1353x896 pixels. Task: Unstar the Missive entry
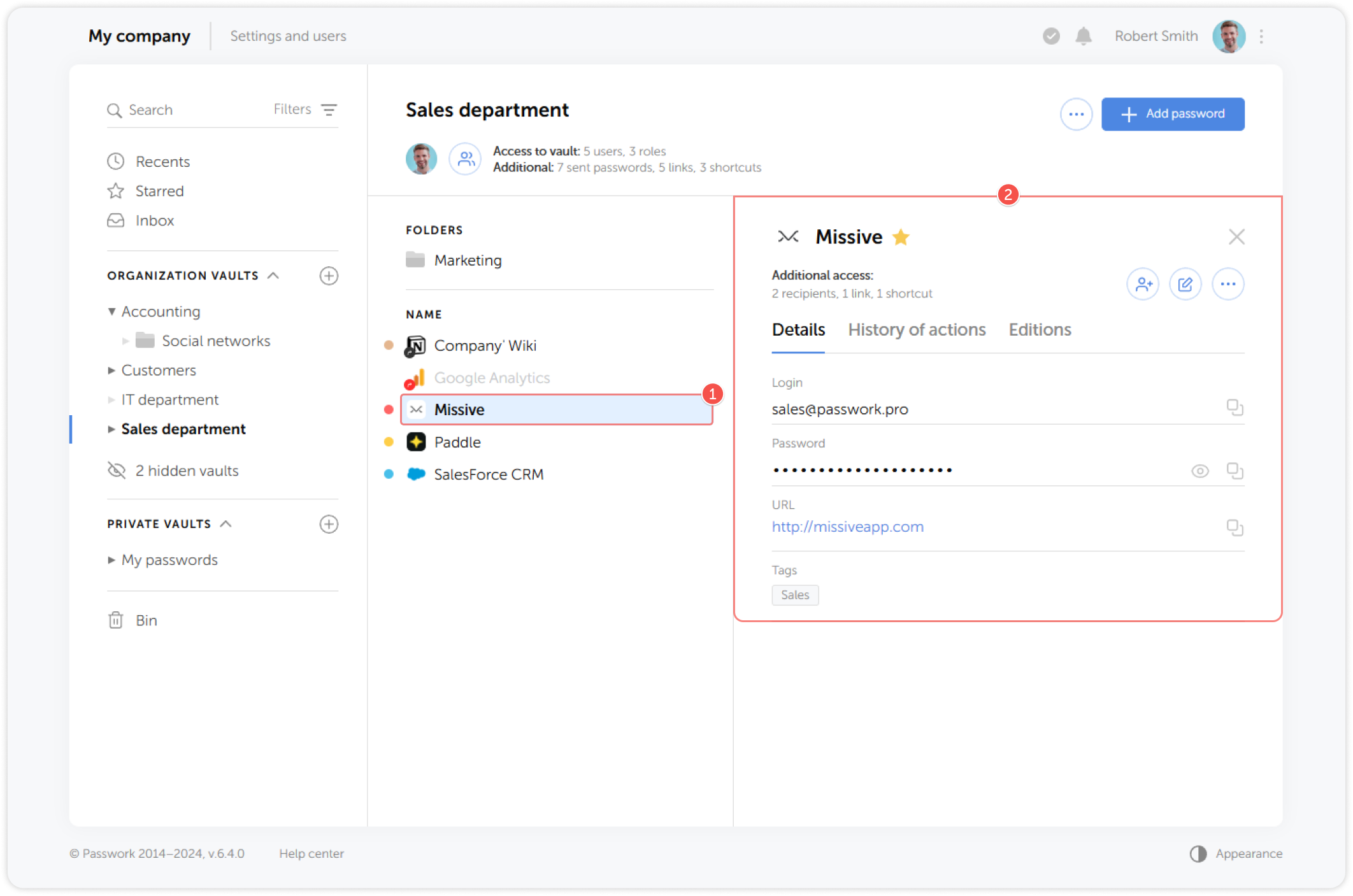[x=901, y=237]
